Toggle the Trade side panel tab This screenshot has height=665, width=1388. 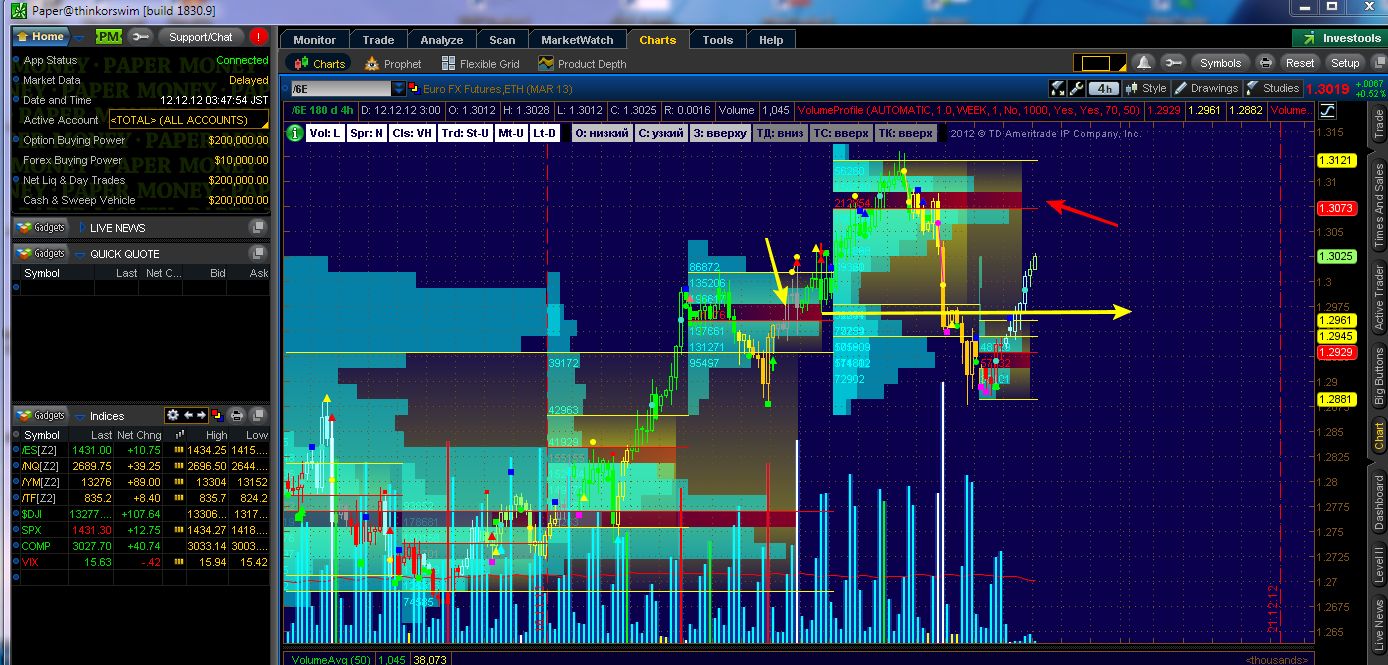1378,123
